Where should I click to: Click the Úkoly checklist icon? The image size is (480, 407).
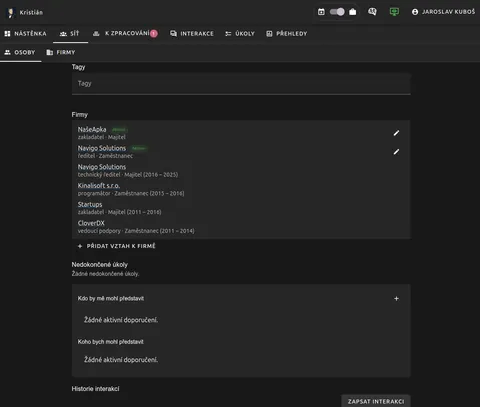(x=228, y=34)
